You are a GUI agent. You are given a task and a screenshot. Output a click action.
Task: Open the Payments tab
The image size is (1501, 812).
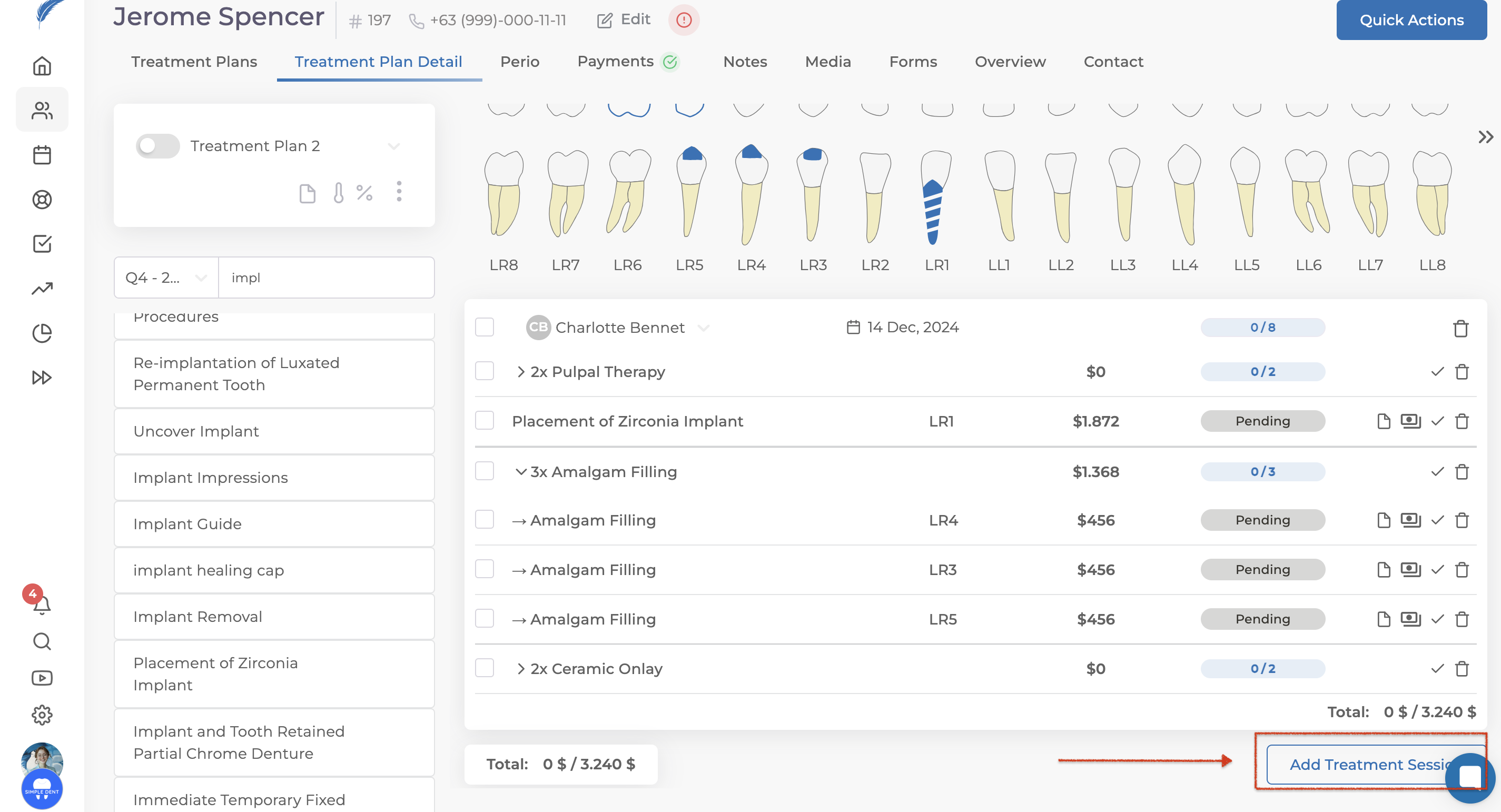615,62
